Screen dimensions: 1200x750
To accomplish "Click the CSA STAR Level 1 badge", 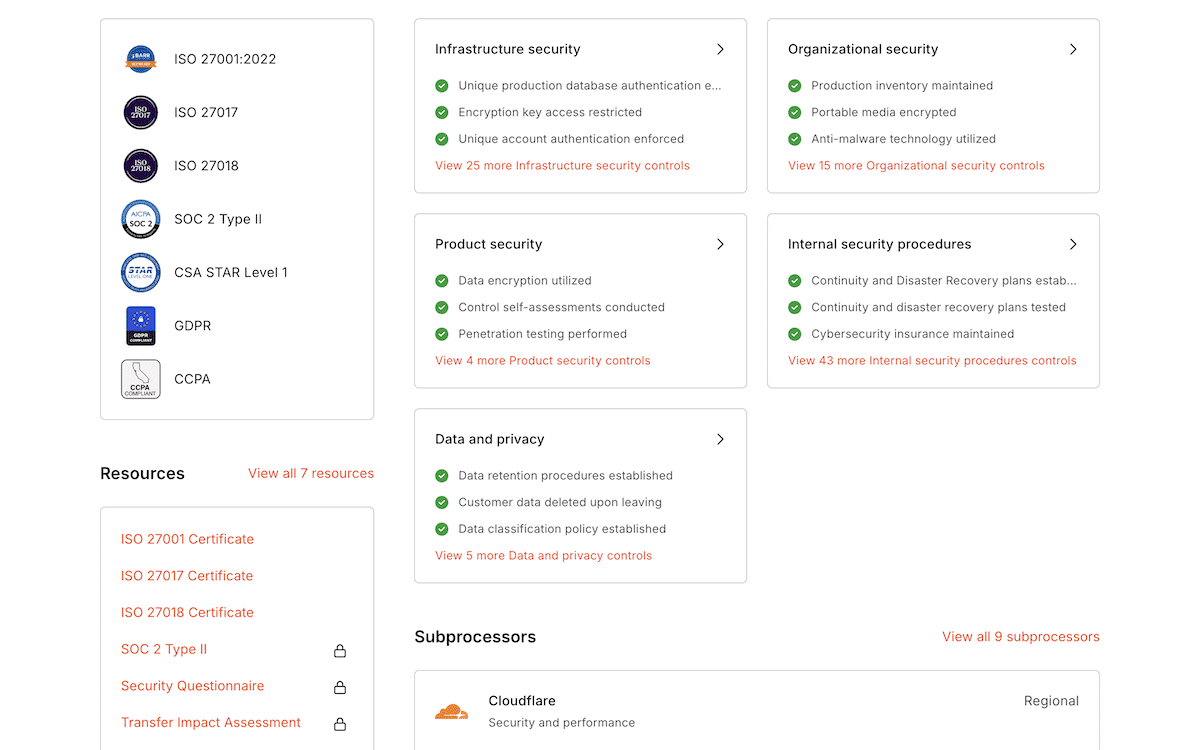I will tap(140, 272).
